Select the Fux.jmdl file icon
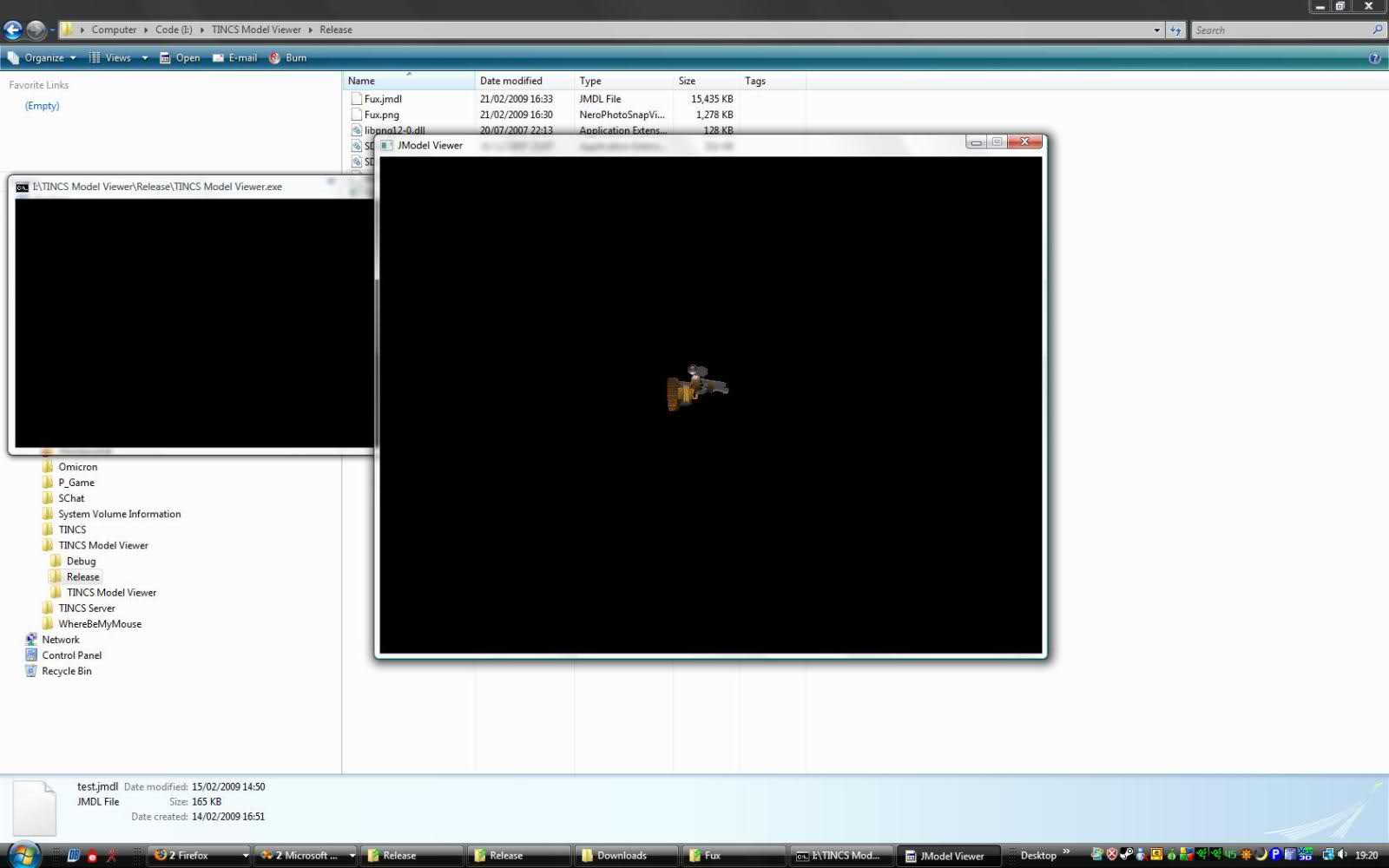The height and width of the screenshot is (868, 1389). (x=356, y=99)
